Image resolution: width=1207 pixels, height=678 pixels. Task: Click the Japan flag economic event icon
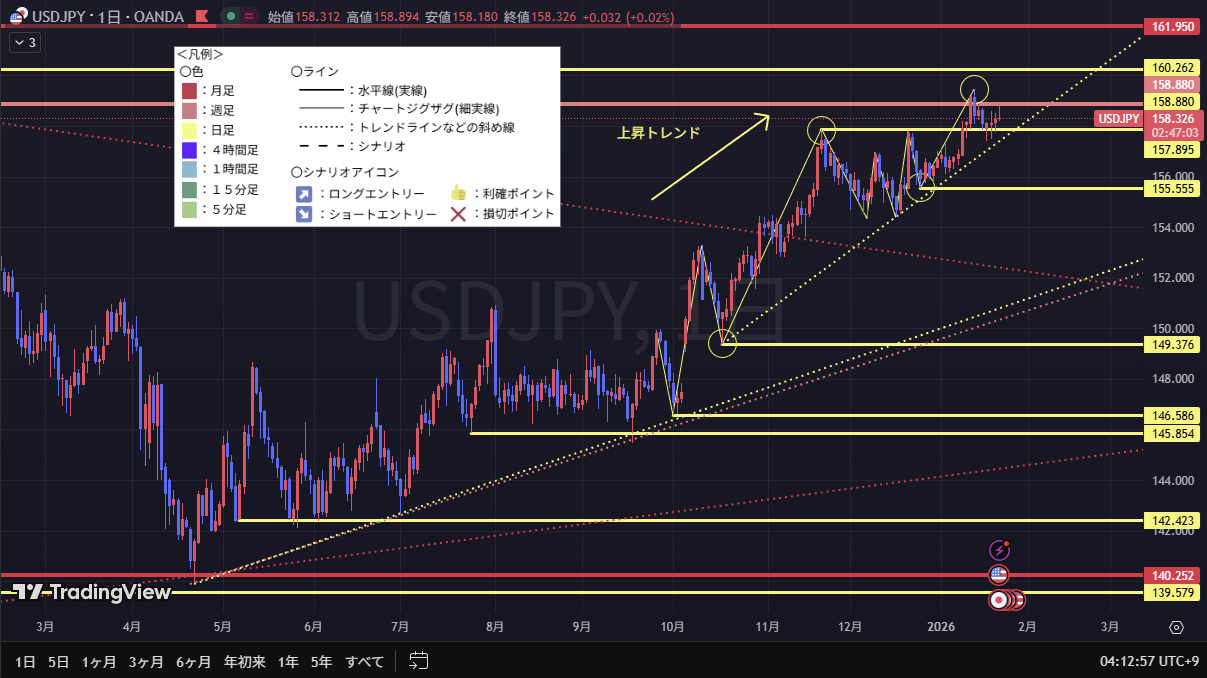pyautogui.click(x=998, y=600)
